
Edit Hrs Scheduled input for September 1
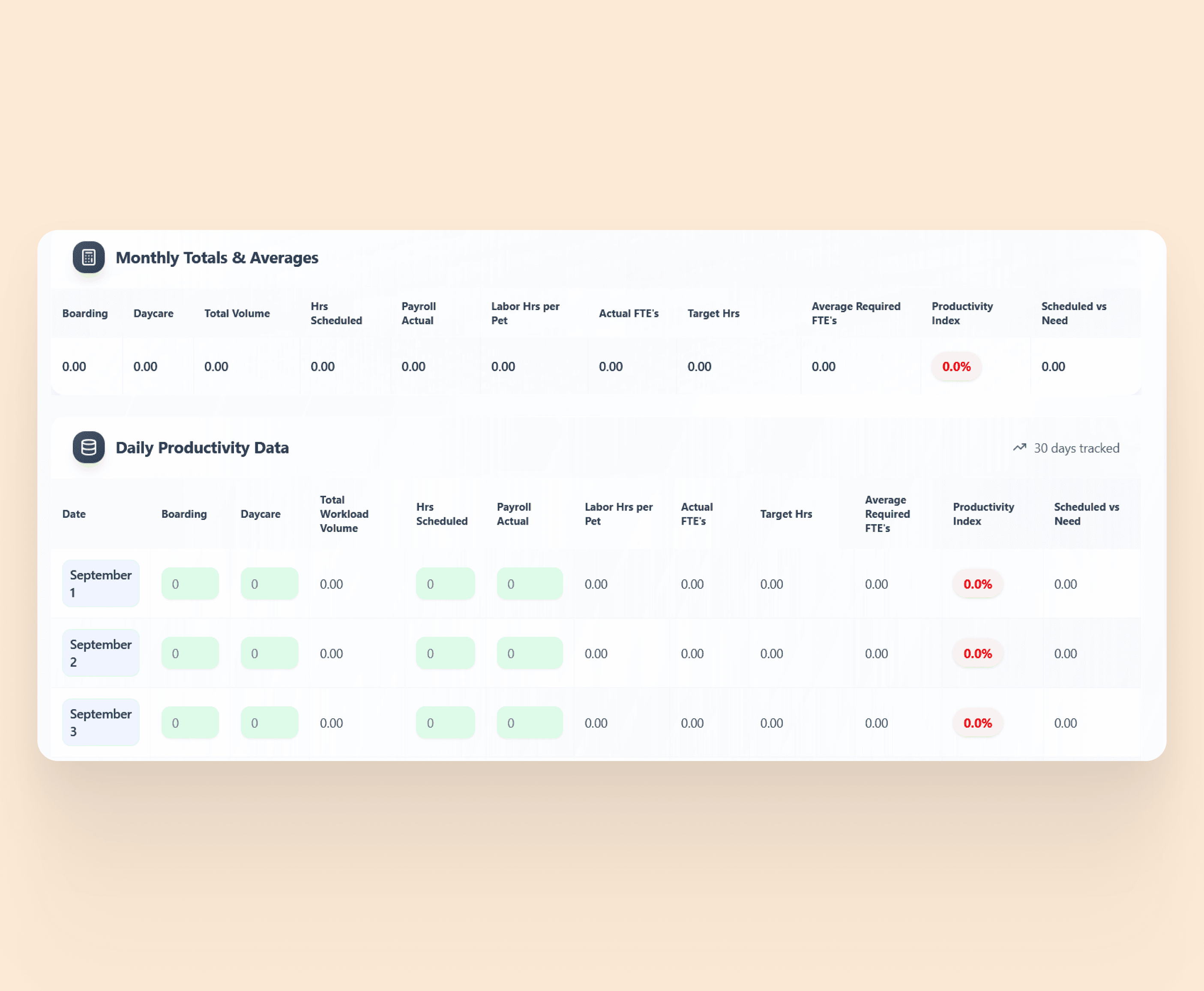[x=445, y=584]
